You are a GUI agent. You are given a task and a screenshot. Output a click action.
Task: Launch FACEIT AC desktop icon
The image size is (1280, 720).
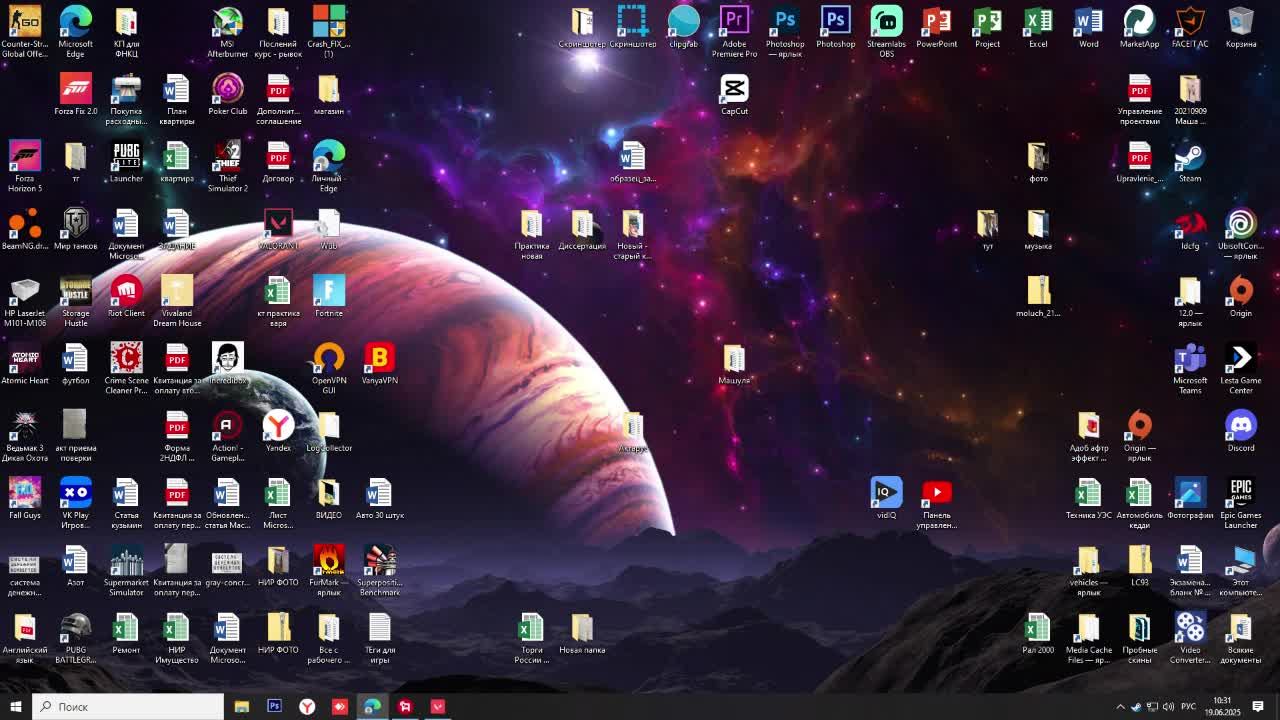(1189, 27)
